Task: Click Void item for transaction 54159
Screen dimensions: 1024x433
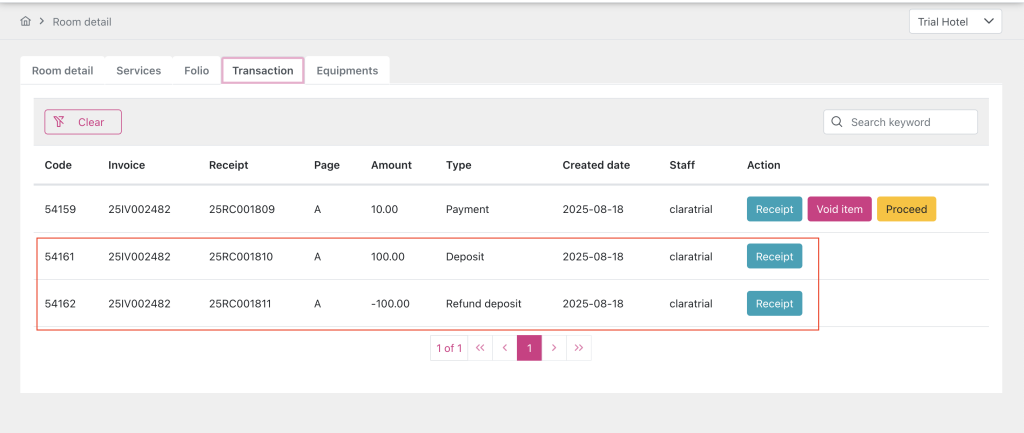Action: 839,209
